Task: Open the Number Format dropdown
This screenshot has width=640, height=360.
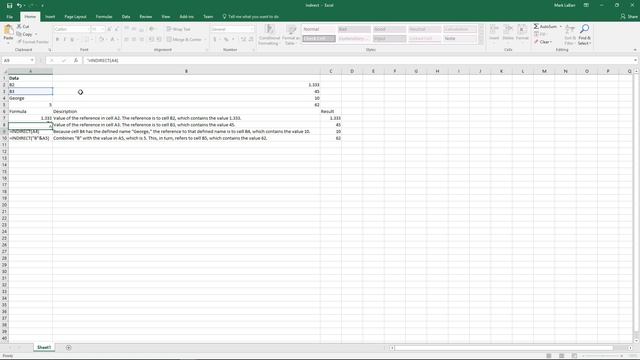Action: 251,29
